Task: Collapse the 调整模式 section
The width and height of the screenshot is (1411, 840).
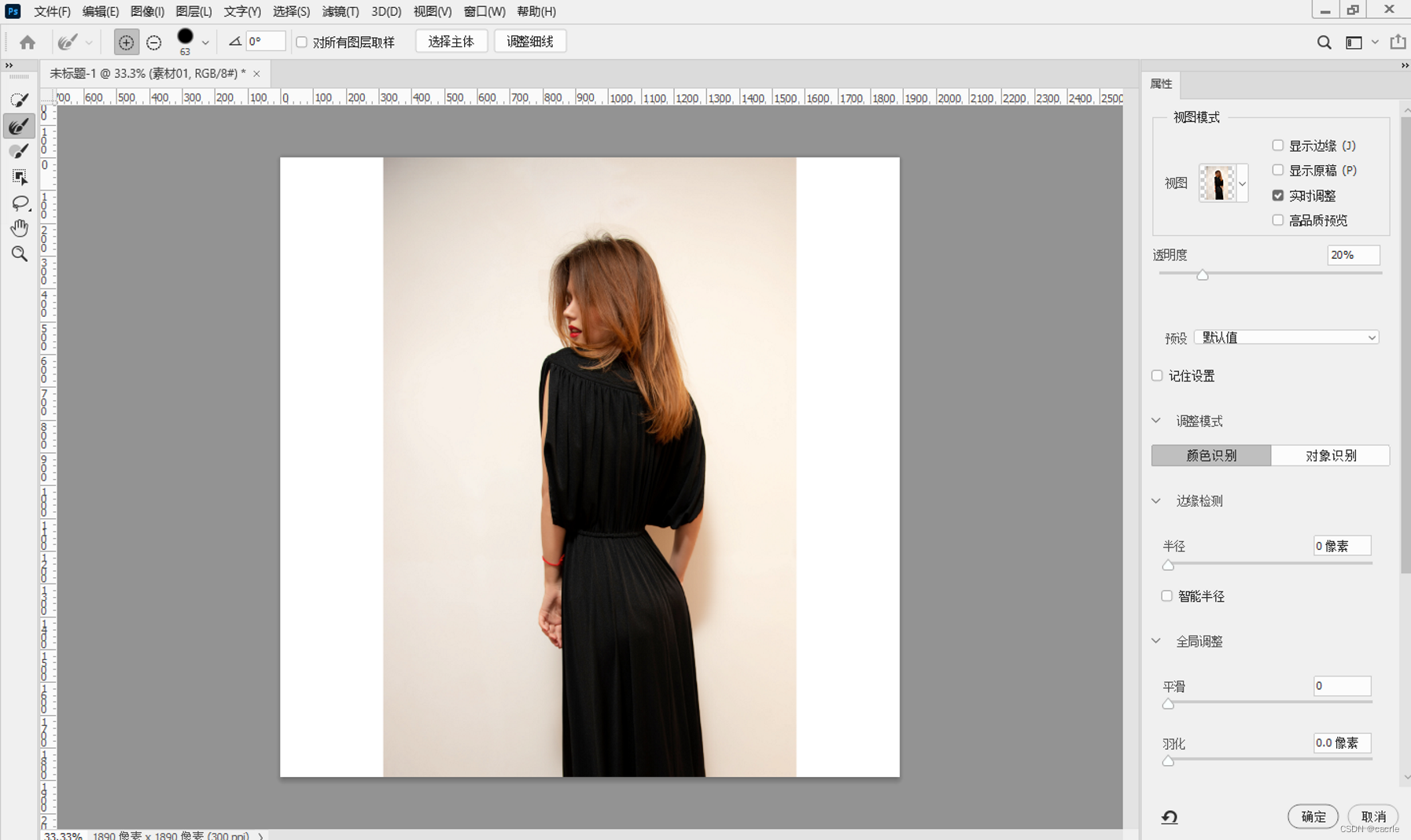Action: coord(1156,421)
